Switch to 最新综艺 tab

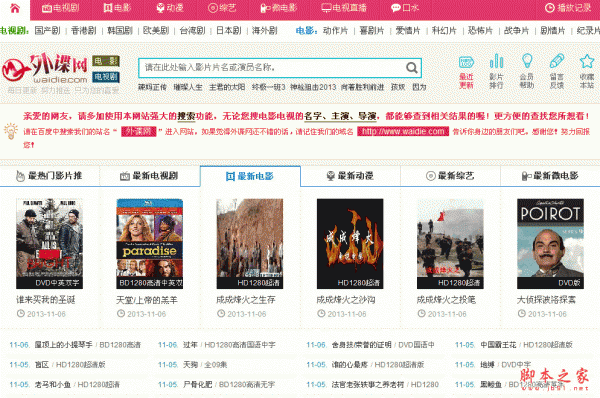(450, 176)
